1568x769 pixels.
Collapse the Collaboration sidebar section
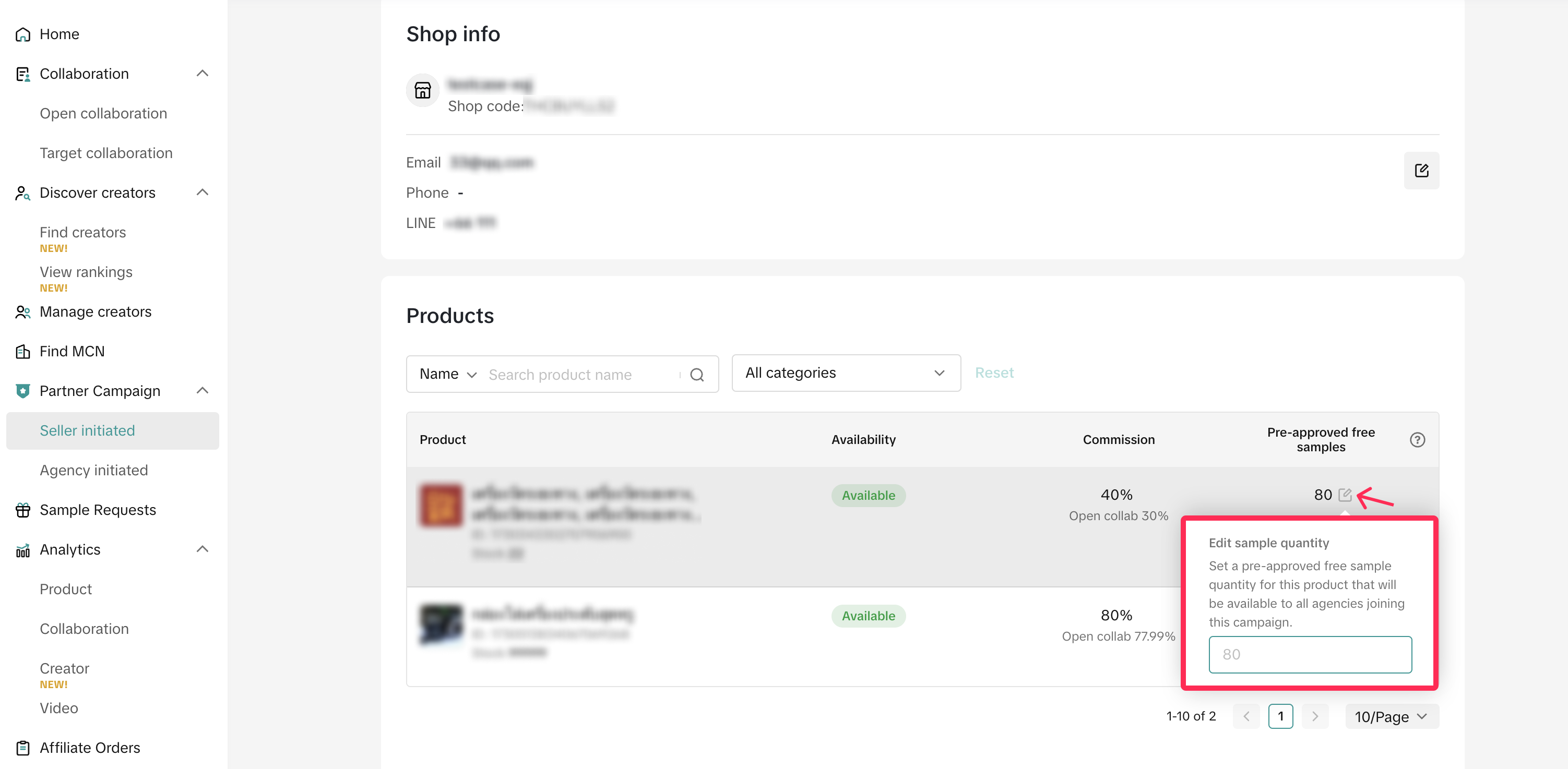coord(203,74)
